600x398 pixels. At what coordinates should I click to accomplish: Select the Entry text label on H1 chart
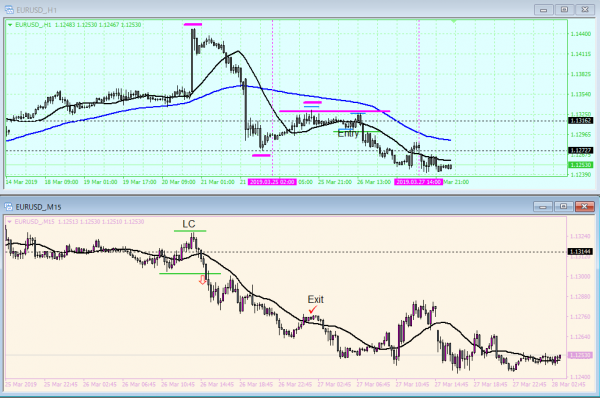(348, 133)
